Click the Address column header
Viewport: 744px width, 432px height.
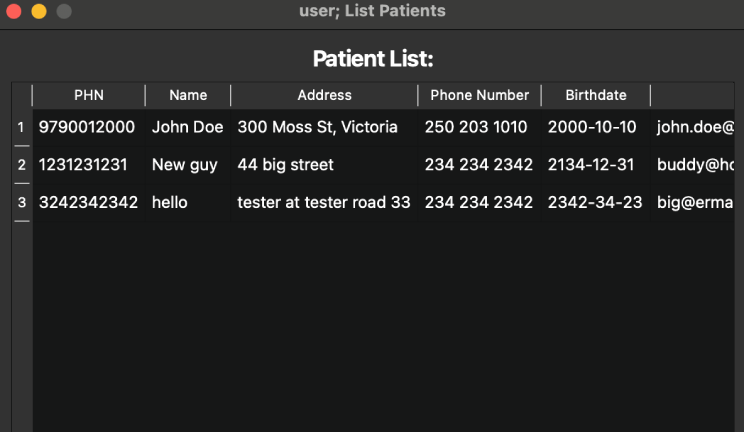click(x=325, y=95)
